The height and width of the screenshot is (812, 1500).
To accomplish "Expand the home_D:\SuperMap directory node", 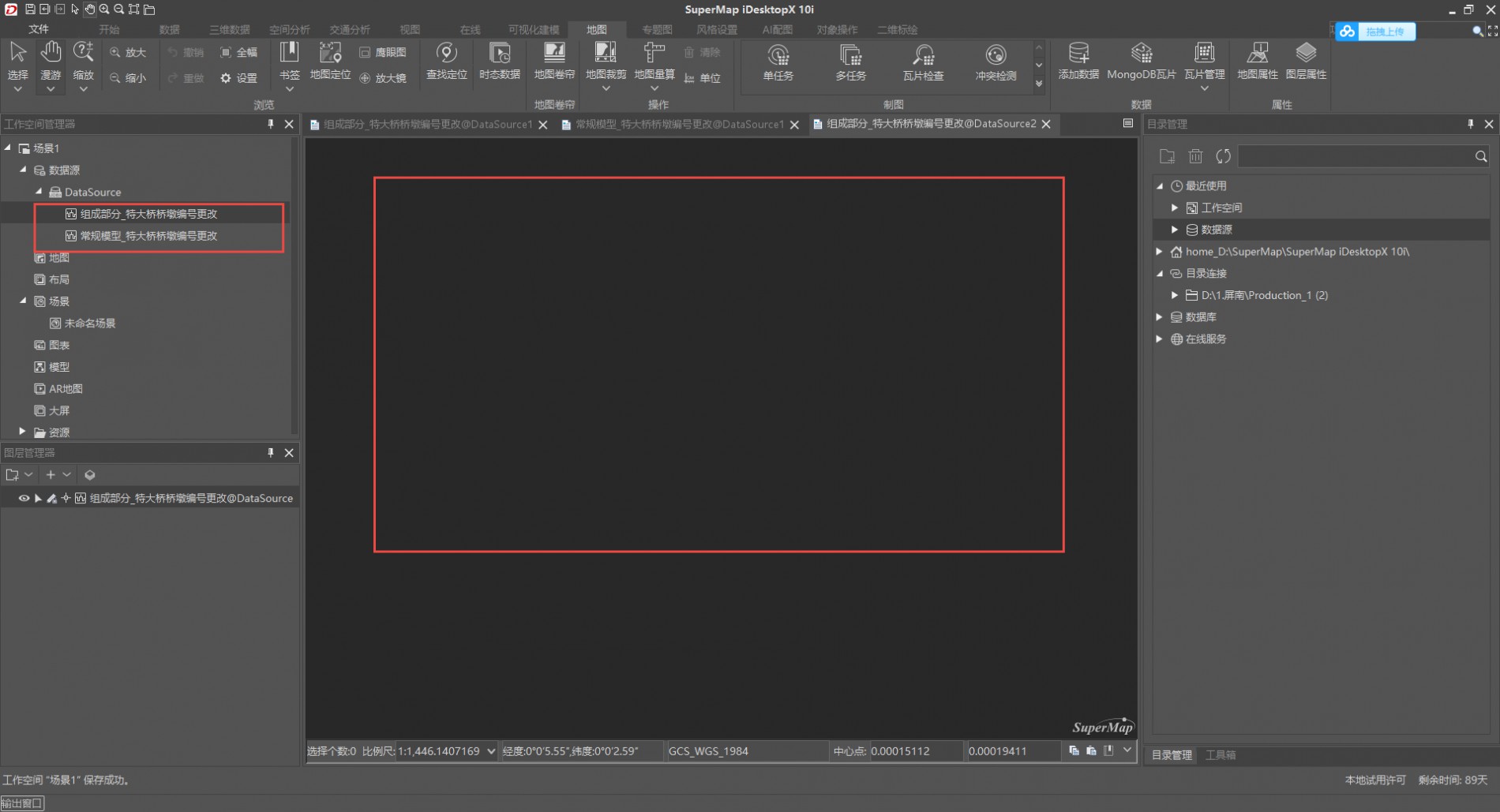I will 1160,251.
